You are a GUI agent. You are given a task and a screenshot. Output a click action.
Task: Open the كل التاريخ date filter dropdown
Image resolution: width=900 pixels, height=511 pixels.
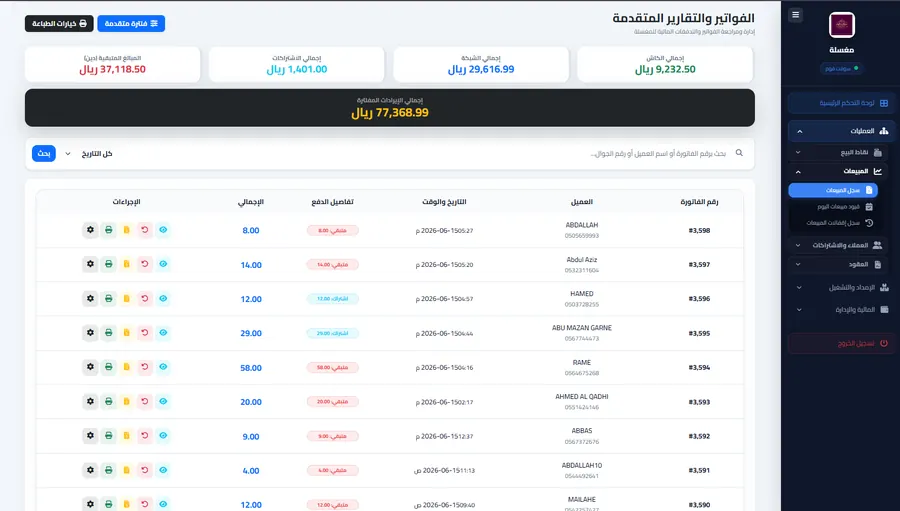click(x=91, y=154)
